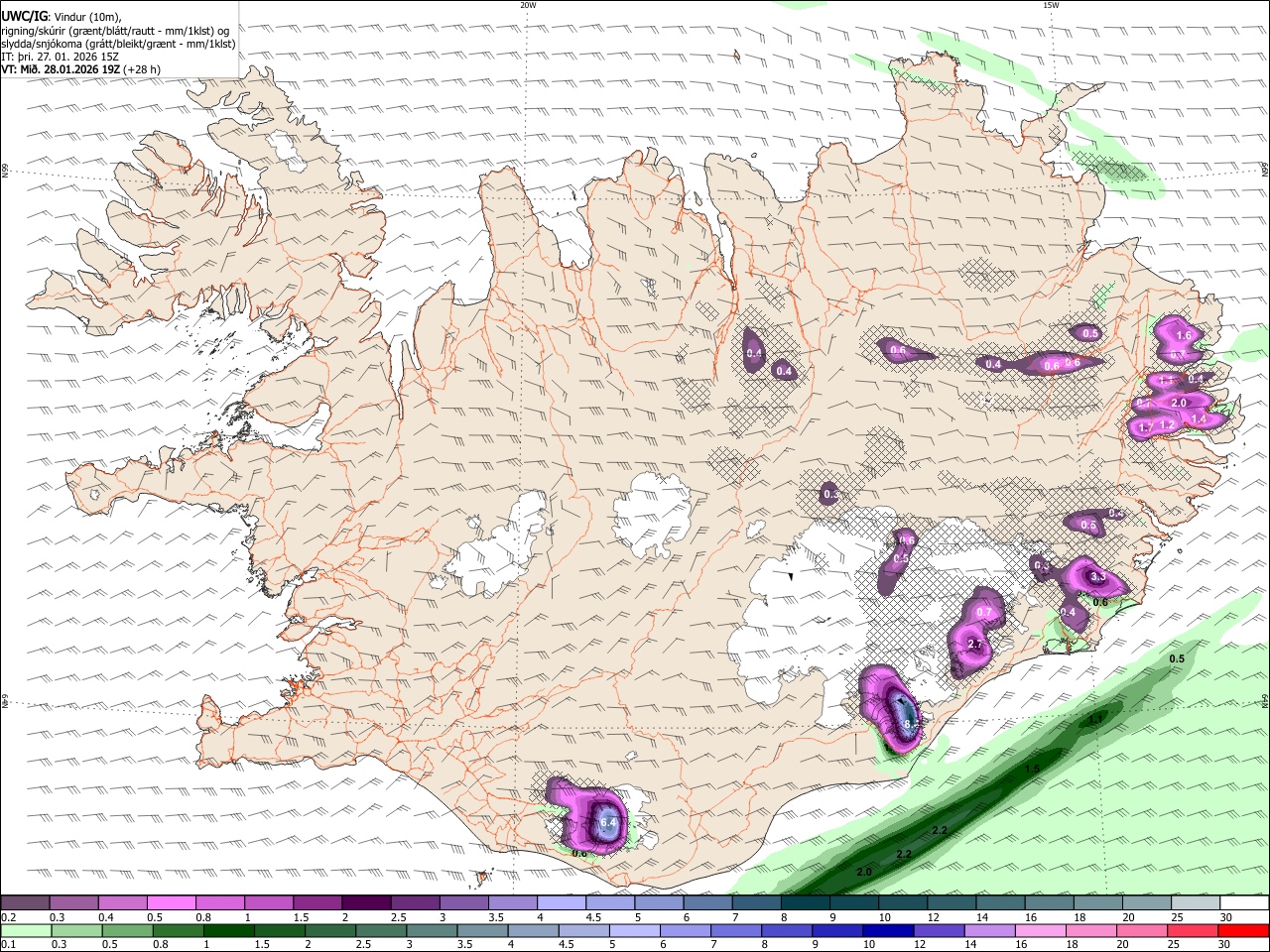
Task: Click the '20W' longitude label at top
Action: point(528,5)
